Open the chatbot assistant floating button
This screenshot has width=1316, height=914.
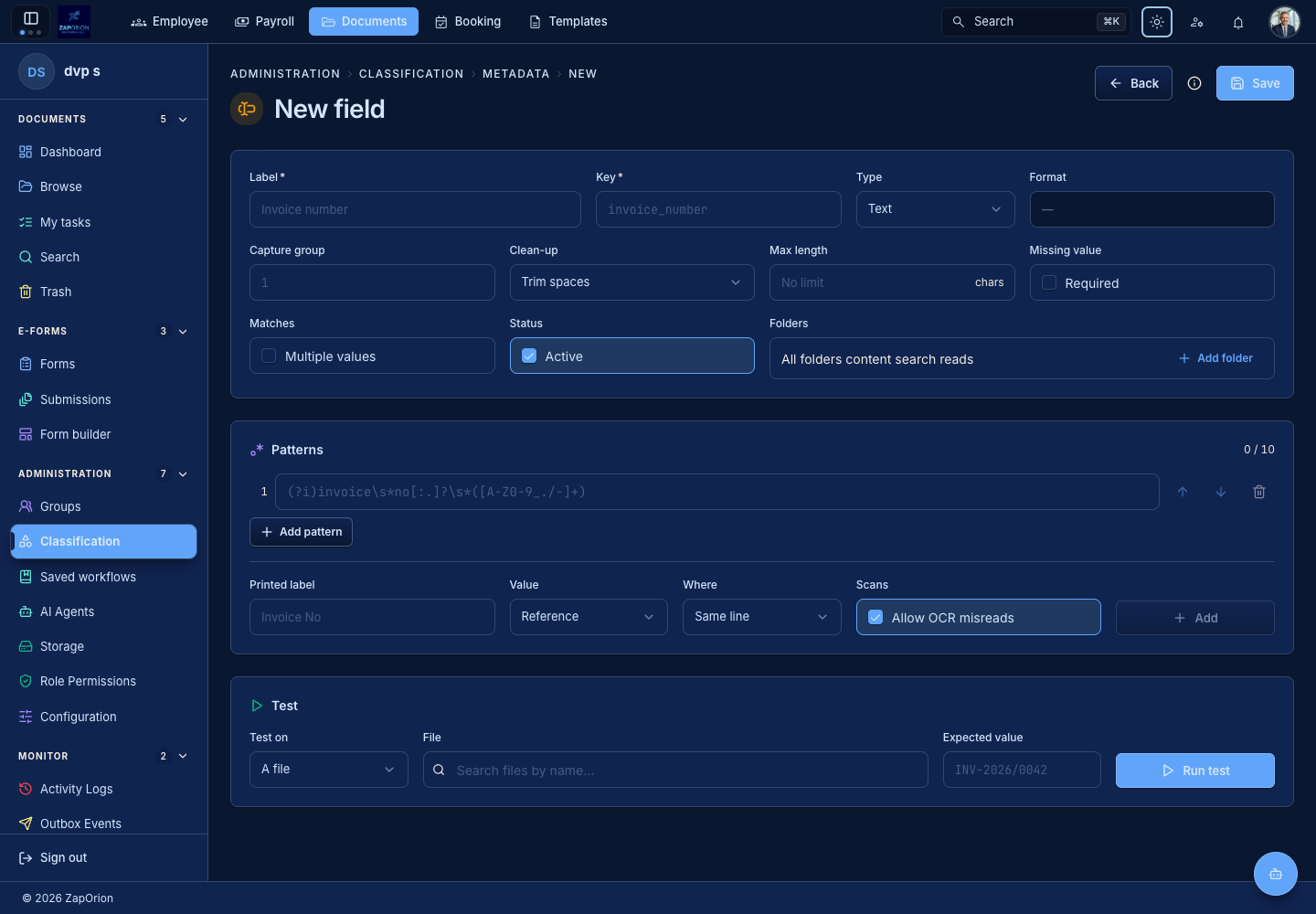pyautogui.click(x=1276, y=874)
